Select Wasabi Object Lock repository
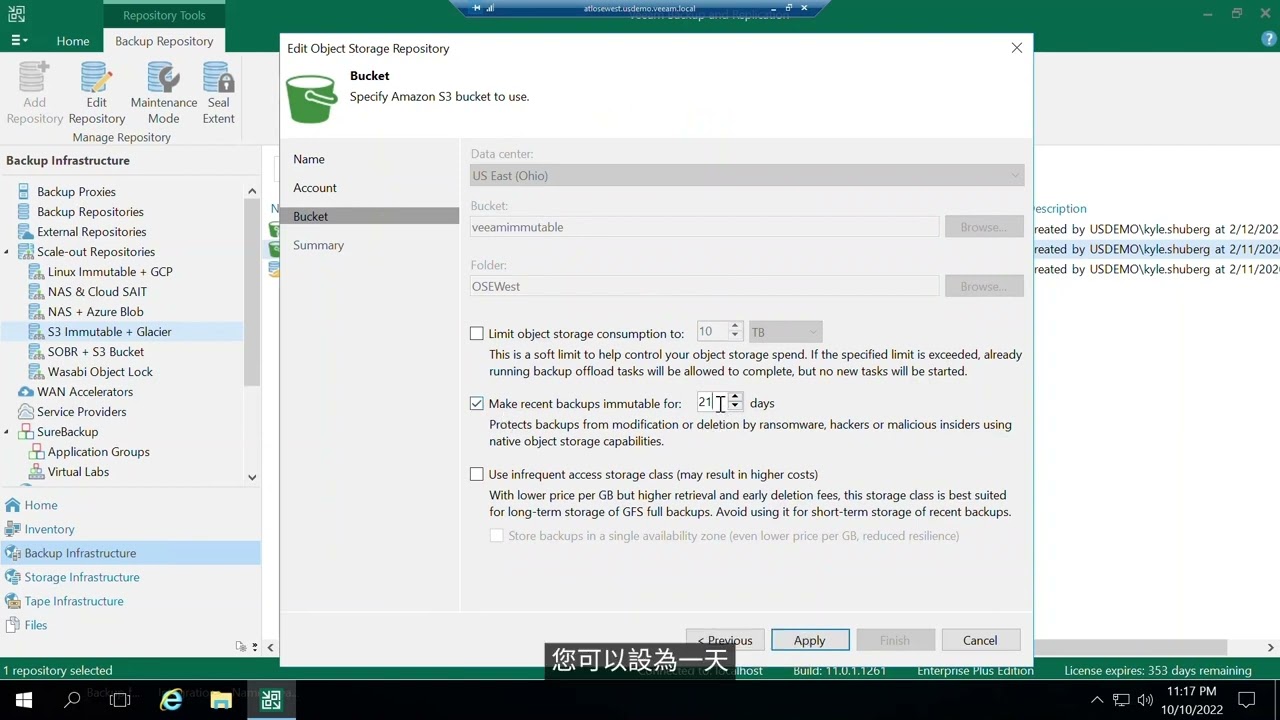The height and width of the screenshot is (720, 1280). coord(100,371)
